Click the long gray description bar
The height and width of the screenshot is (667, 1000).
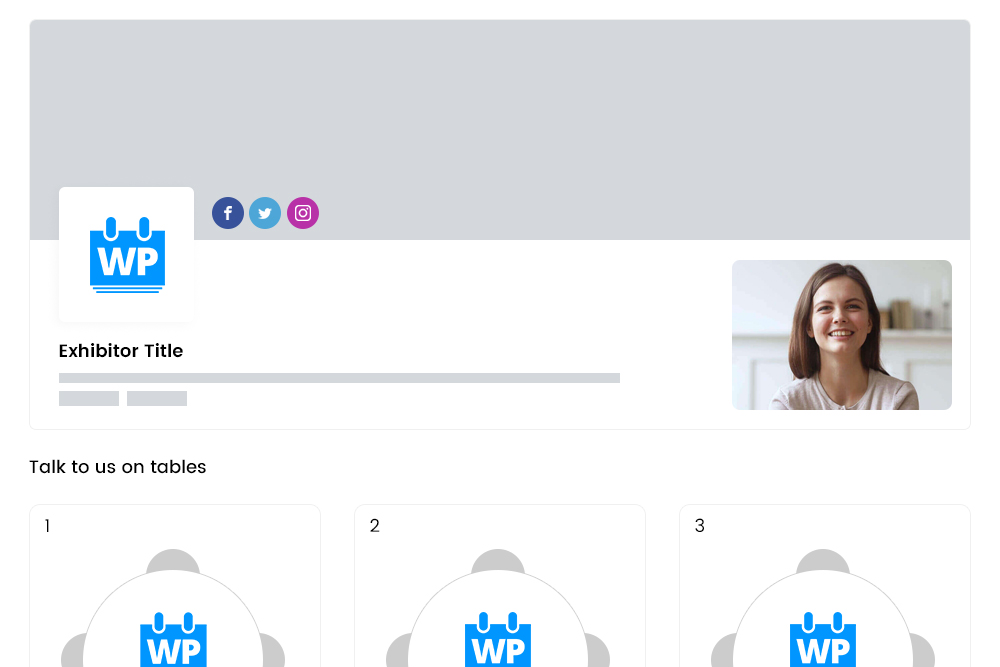339,378
